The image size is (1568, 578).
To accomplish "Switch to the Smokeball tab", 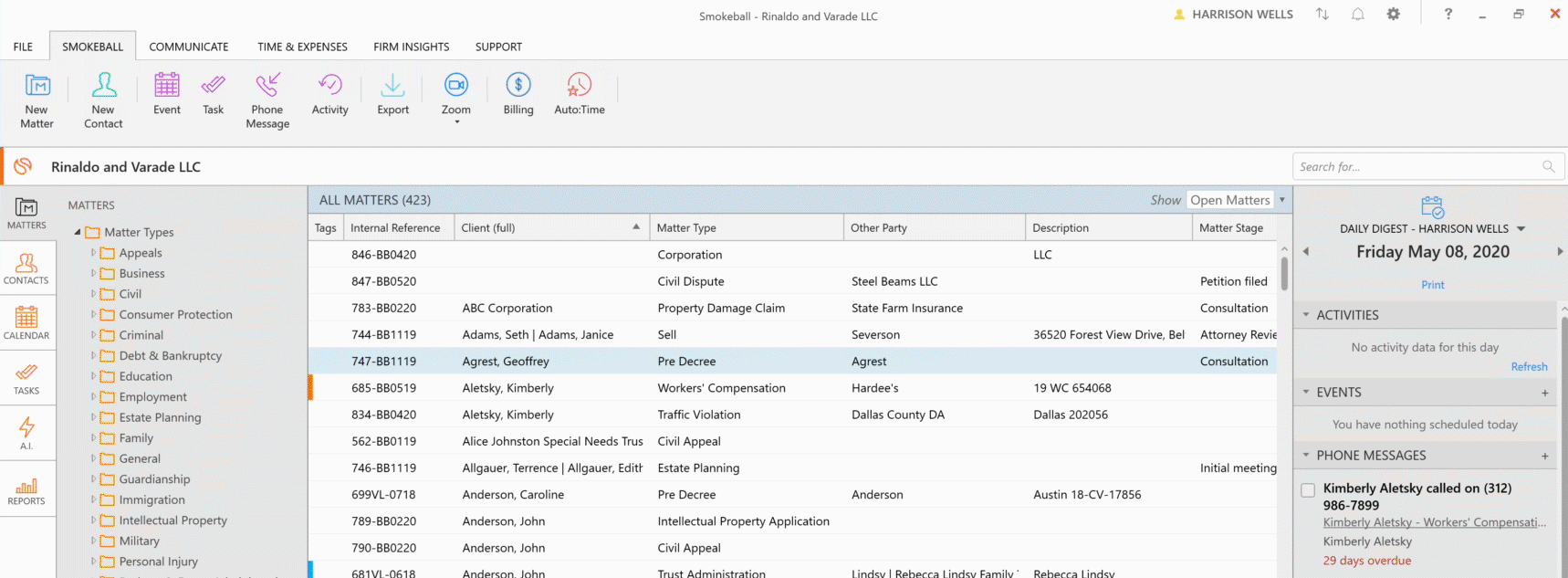I will 92,47.
